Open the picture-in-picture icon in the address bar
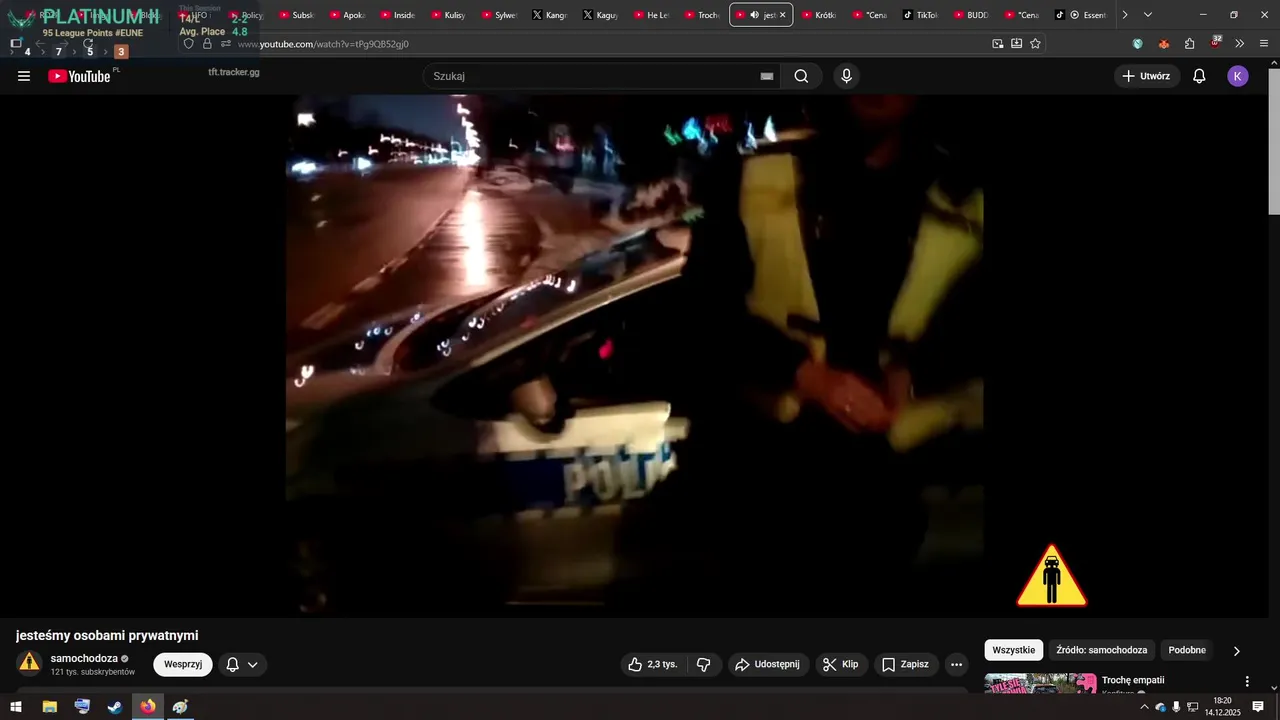 click(x=998, y=44)
